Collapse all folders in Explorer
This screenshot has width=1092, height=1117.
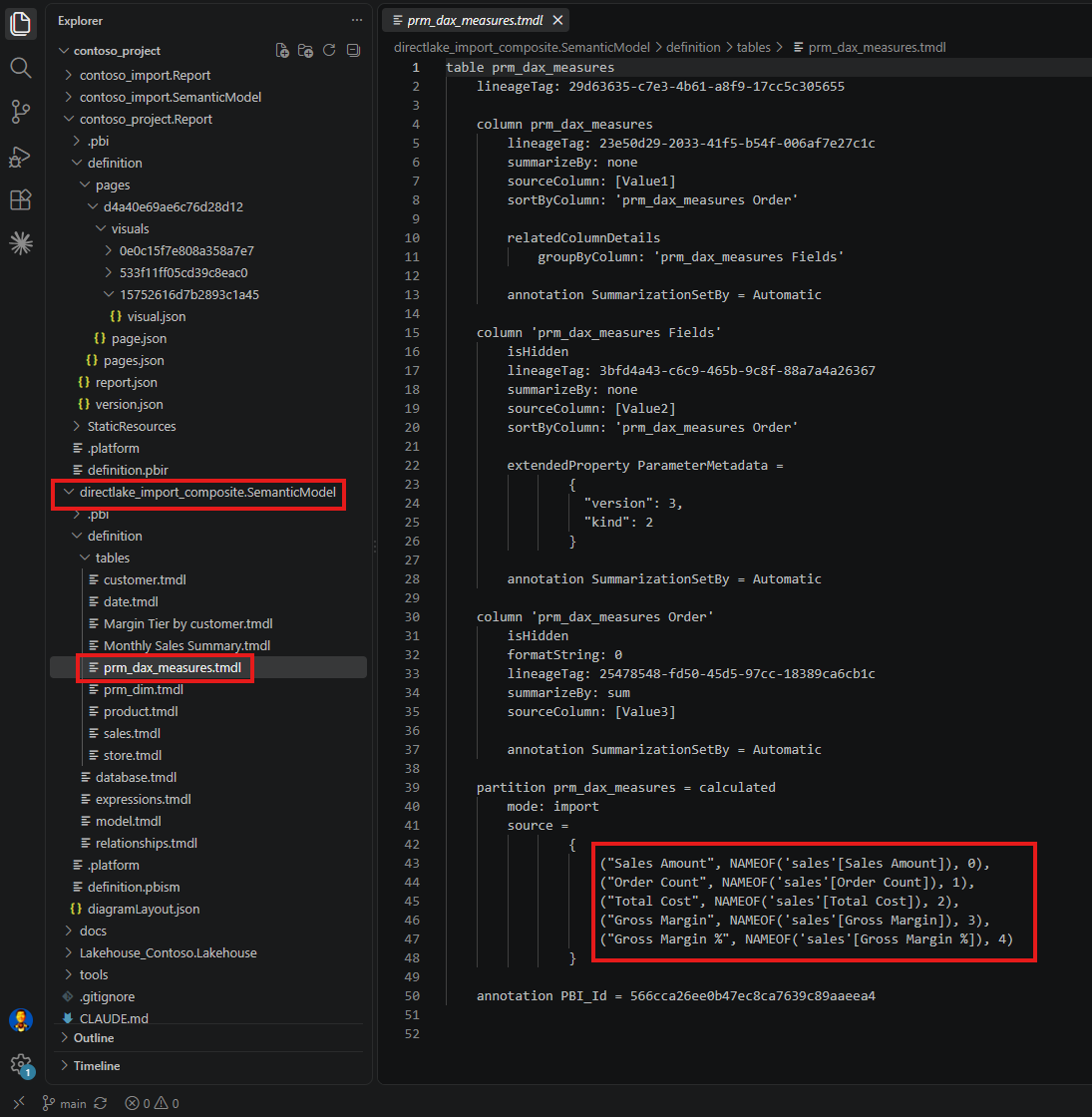click(x=353, y=51)
